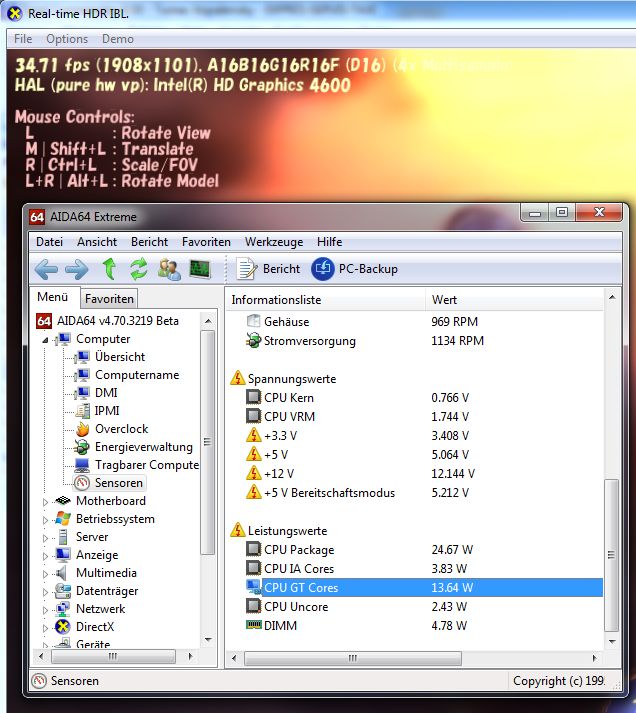Expand the Betriebssystem tree node
The height and width of the screenshot is (713, 636).
[45, 520]
